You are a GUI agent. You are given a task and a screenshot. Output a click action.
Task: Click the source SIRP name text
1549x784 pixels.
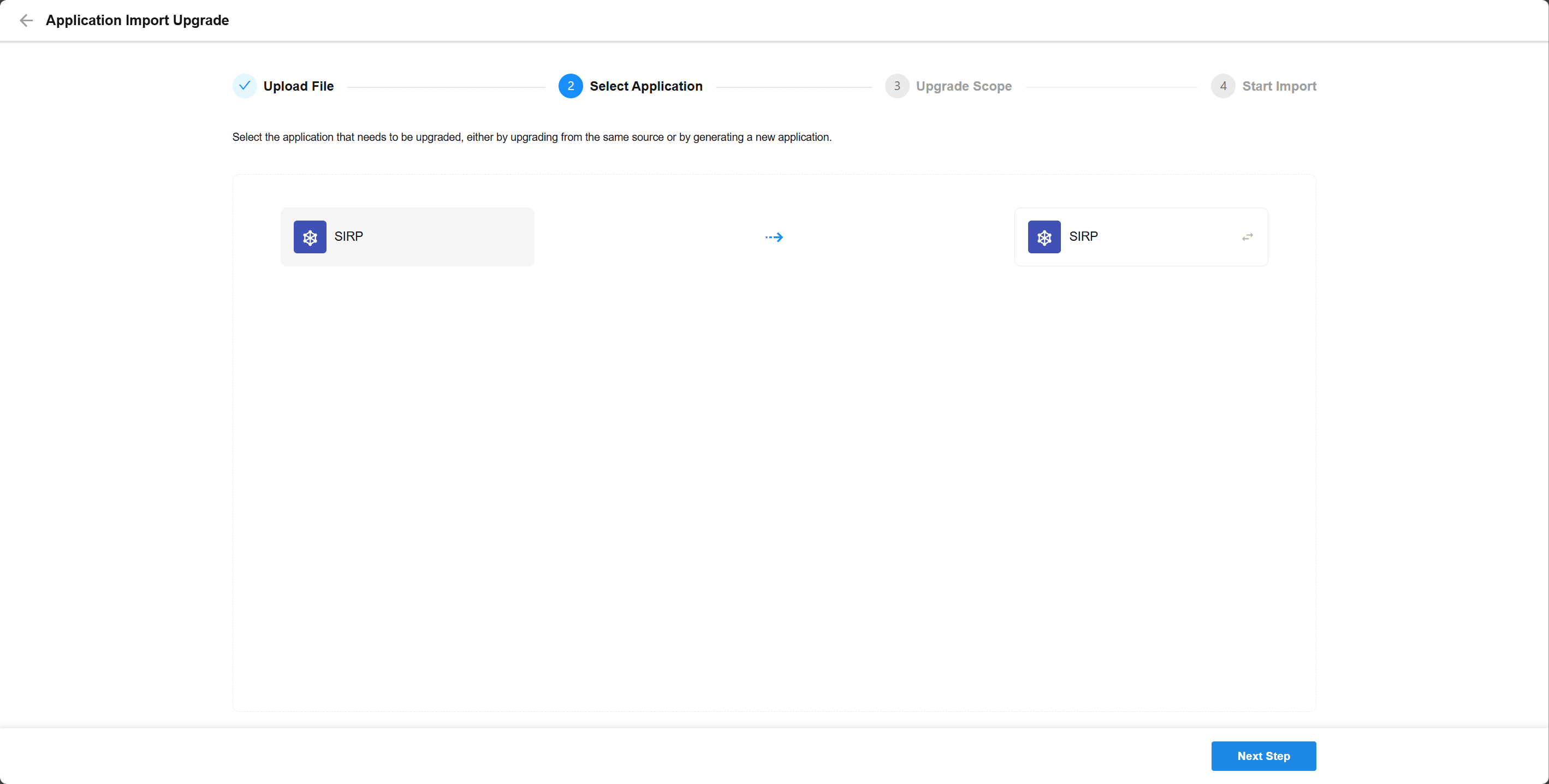[349, 236]
